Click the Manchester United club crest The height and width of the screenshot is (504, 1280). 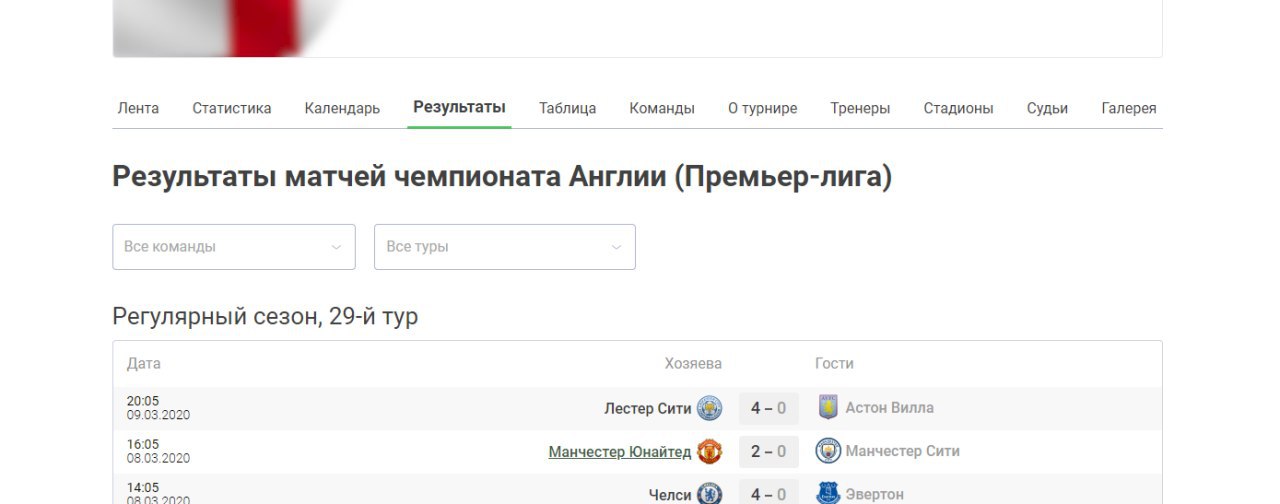tap(709, 452)
